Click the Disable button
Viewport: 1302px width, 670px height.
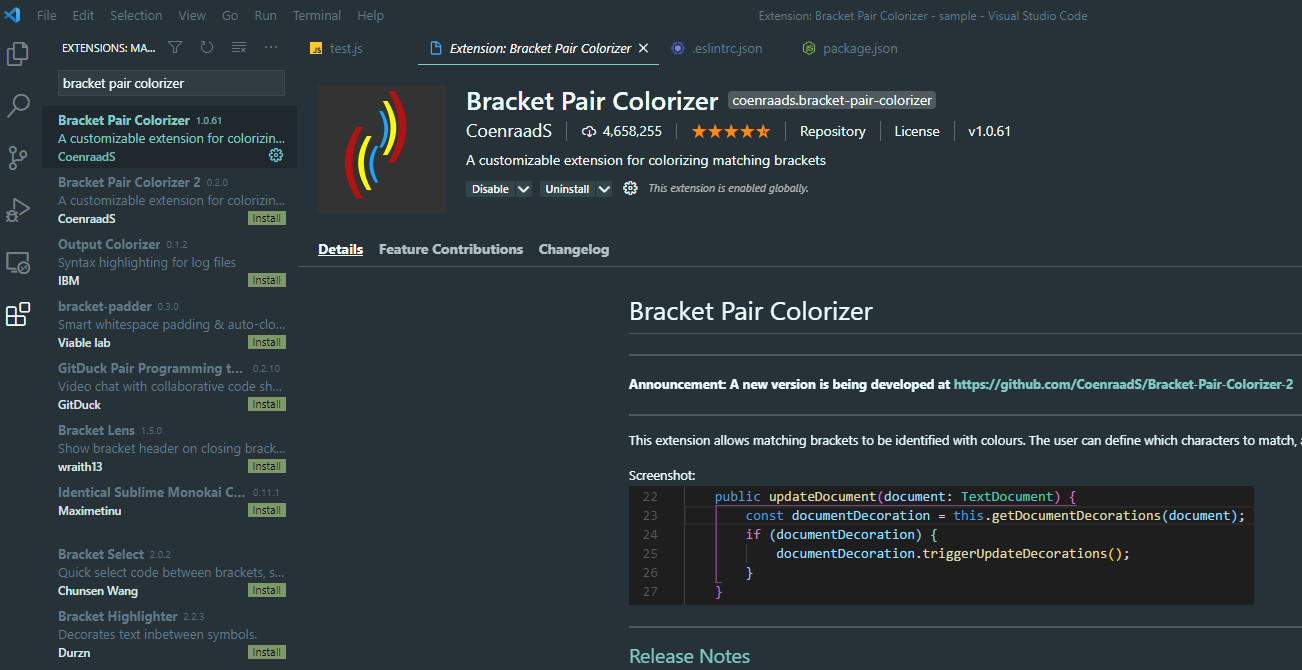click(490, 189)
